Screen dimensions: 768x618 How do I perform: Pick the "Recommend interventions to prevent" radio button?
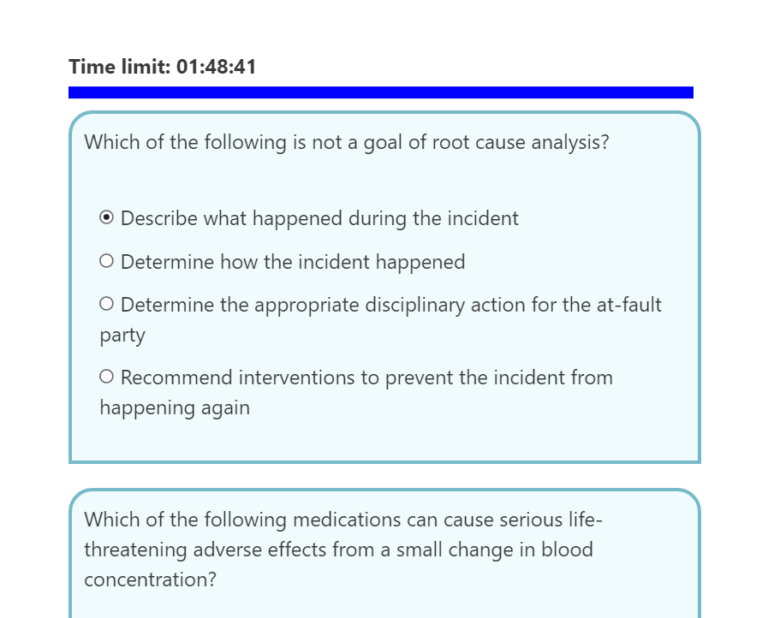tap(107, 378)
